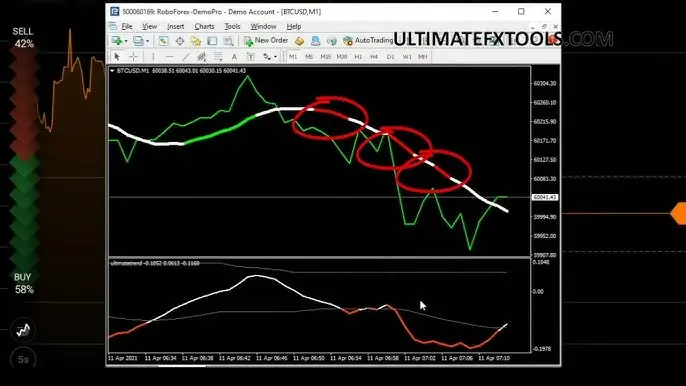Click the ultimatetrend indicator label
This screenshot has height=386, width=686.
(x=155, y=263)
